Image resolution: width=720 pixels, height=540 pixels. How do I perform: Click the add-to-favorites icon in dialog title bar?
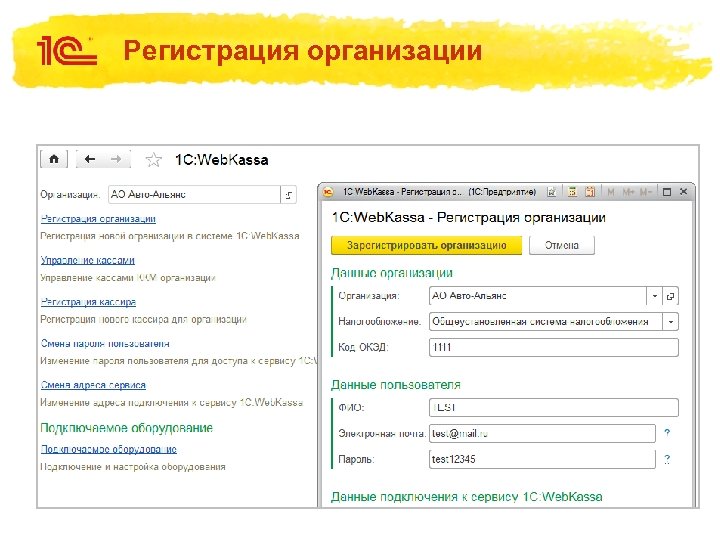pyautogui.click(x=551, y=192)
